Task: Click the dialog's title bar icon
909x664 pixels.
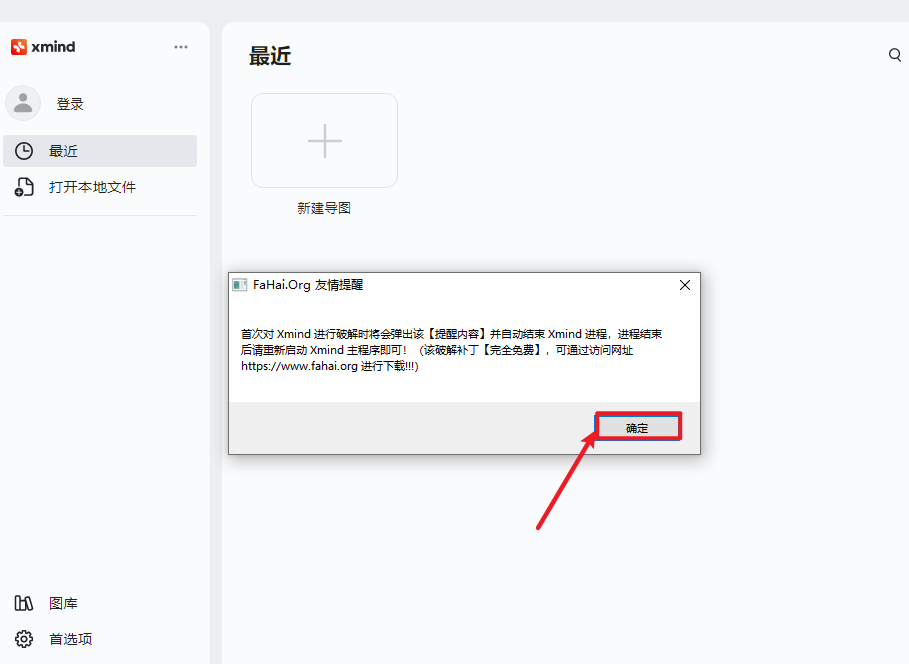Action: click(240, 285)
